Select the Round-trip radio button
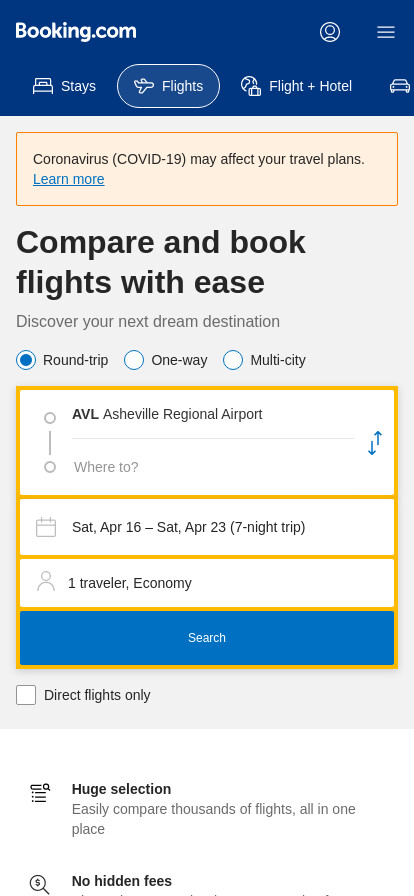 (x=26, y=361)
